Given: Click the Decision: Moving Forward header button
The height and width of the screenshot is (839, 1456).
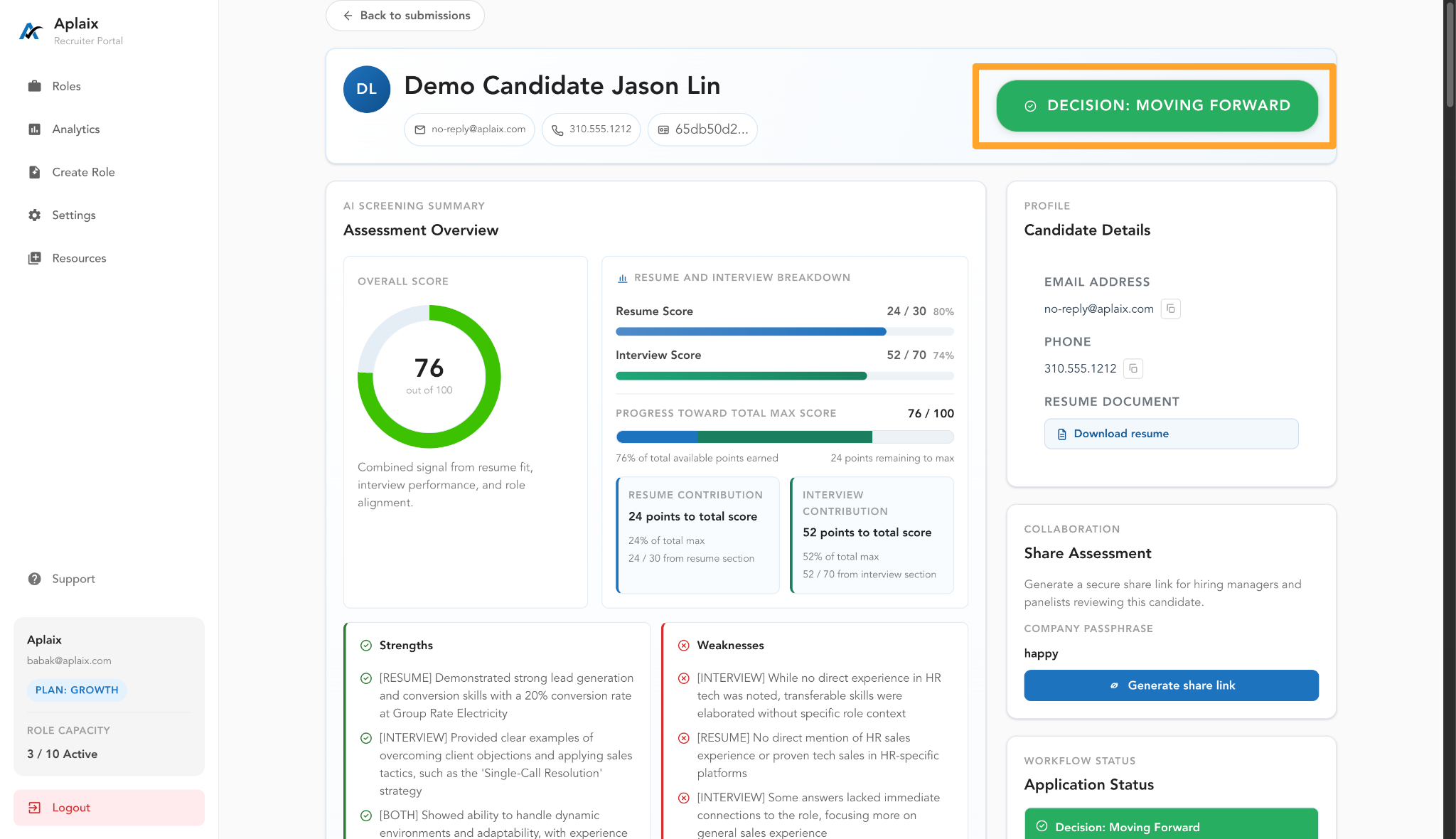Looking at the screenshot, I should [1157, 106].
